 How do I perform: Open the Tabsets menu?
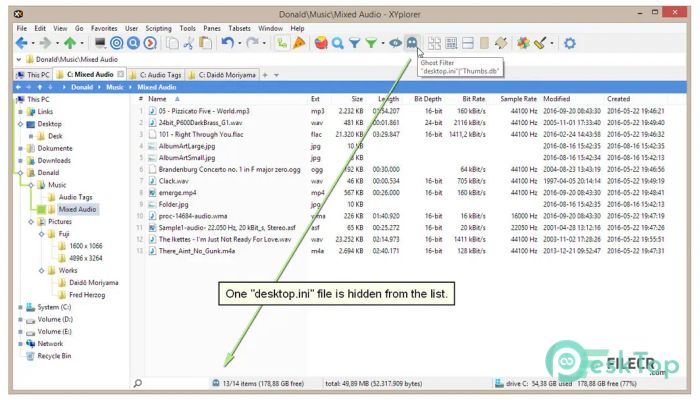(x=239, y=28)
